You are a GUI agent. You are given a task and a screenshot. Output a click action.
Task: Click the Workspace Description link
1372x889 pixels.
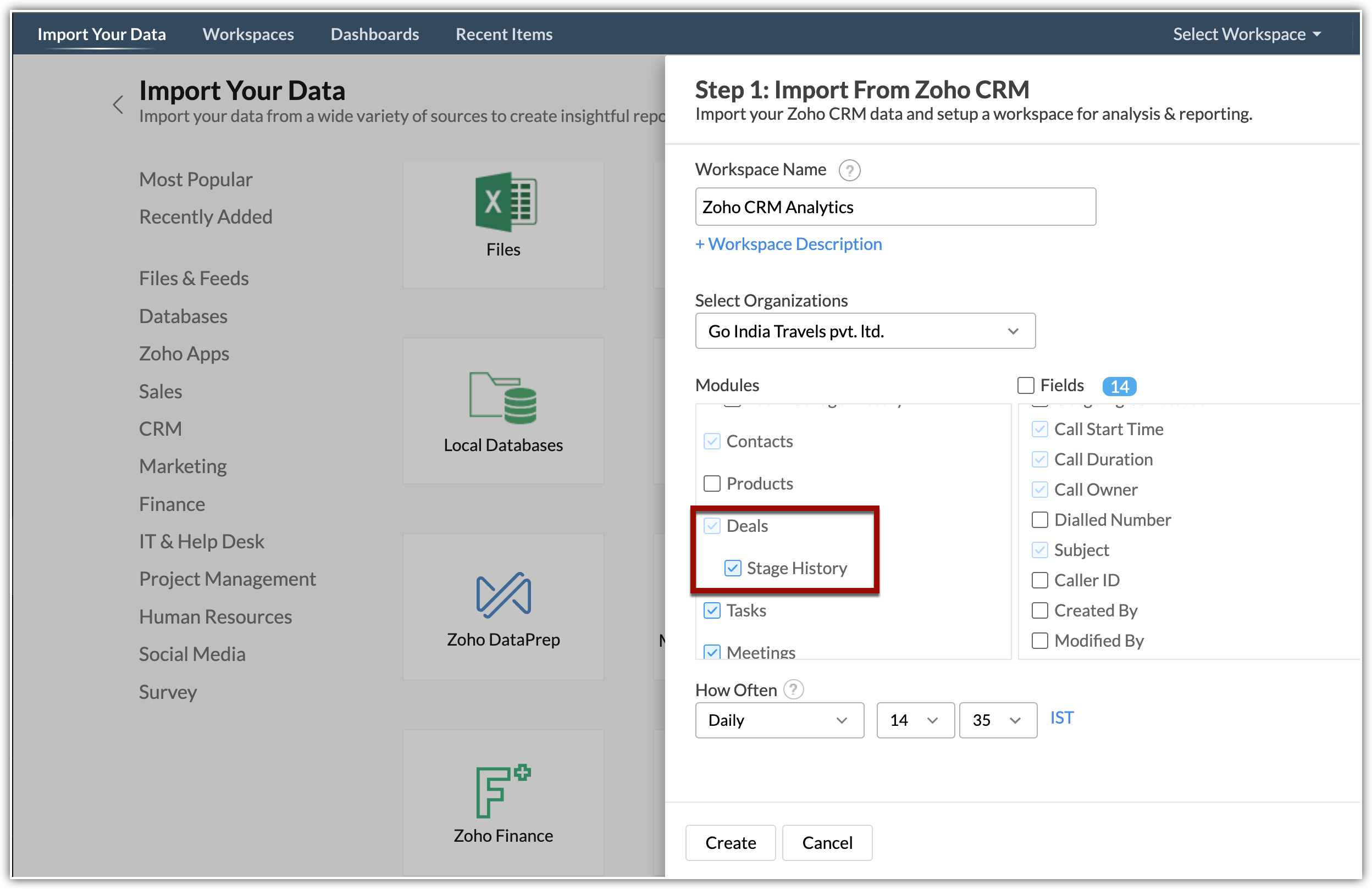788,244
